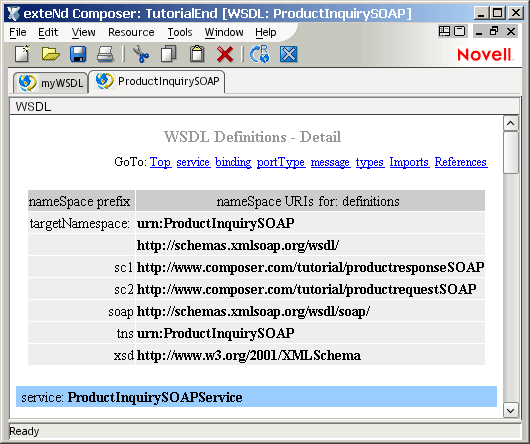Click the nameSpace URIs for definitions header
This screenshot has width=530, height=444.
[x=310, y=201]
